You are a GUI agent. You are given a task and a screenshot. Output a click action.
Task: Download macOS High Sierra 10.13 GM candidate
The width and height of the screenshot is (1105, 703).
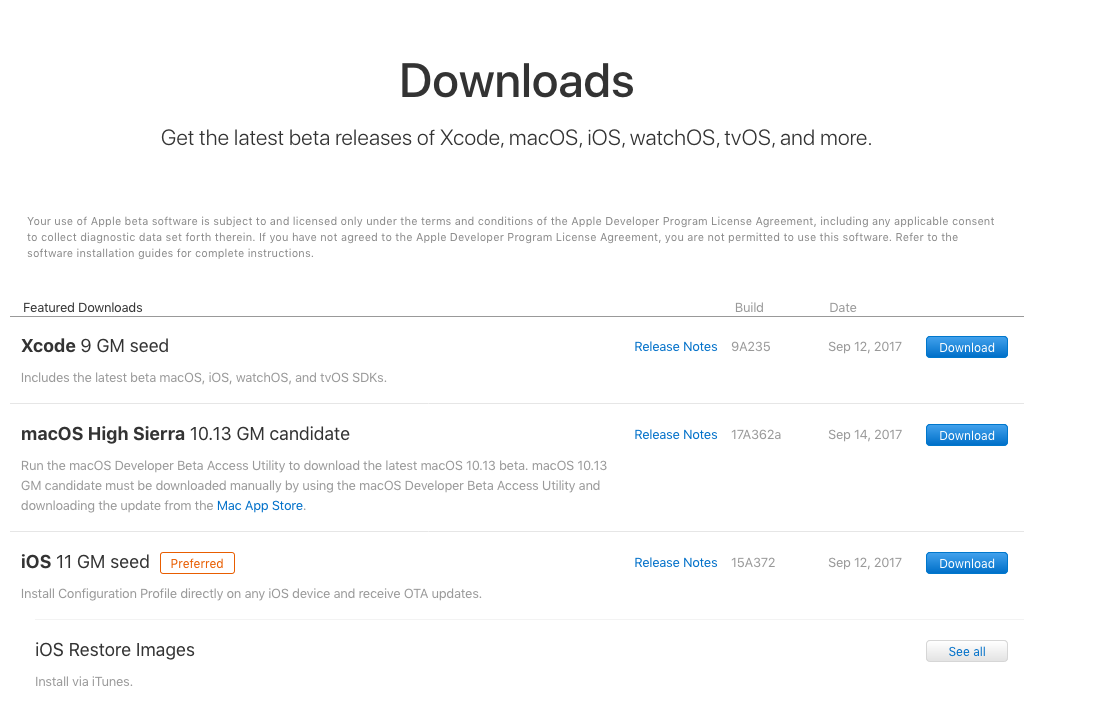pos(966,435)
